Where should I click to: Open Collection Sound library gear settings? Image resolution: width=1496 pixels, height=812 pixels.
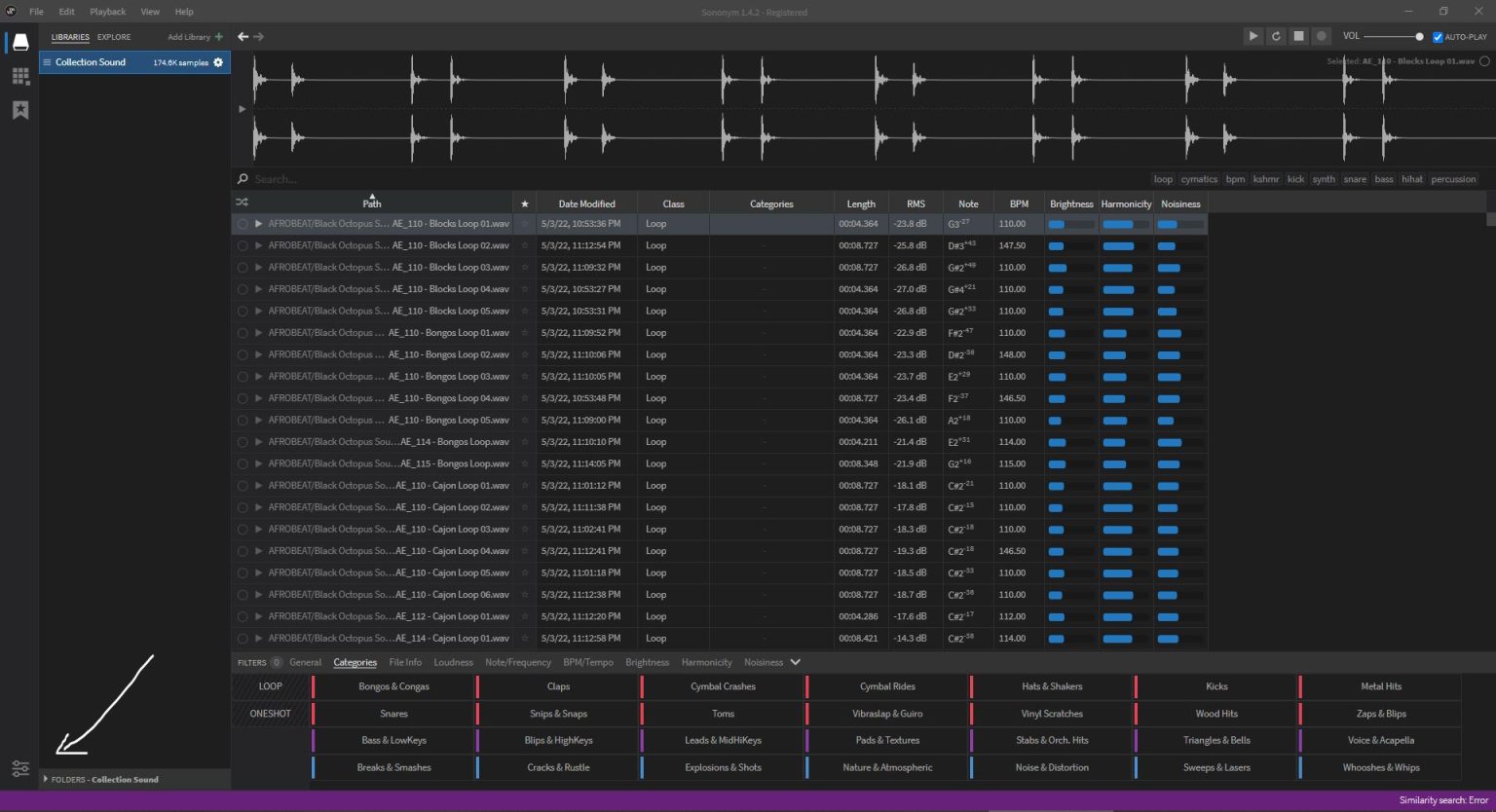(x=218, y=62)
